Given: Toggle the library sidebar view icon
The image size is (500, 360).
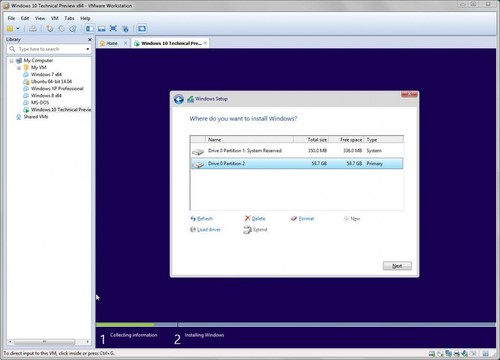Looking at the screenshot, I should (90, 29).
